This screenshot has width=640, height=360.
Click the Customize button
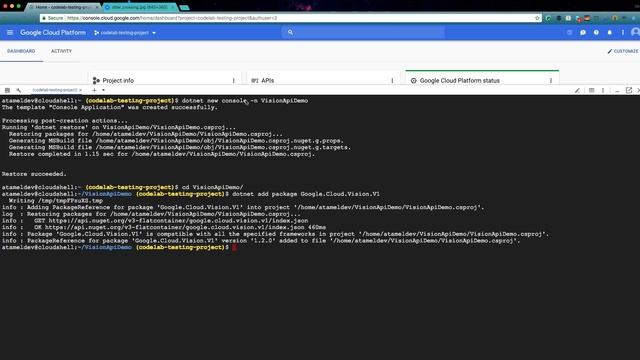click(622, 51)
